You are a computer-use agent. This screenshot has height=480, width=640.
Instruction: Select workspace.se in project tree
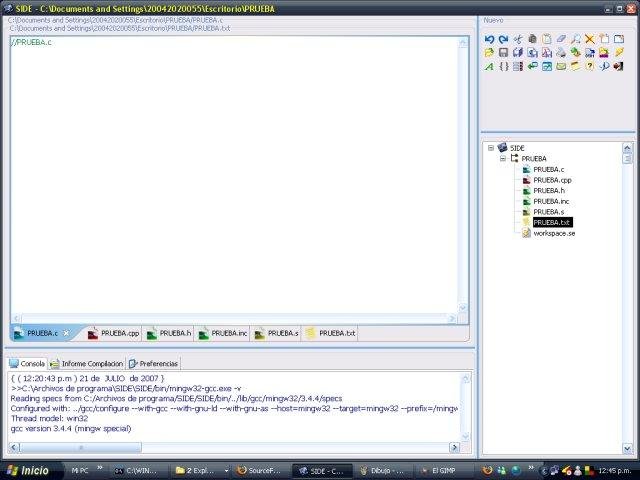(554, 233)
